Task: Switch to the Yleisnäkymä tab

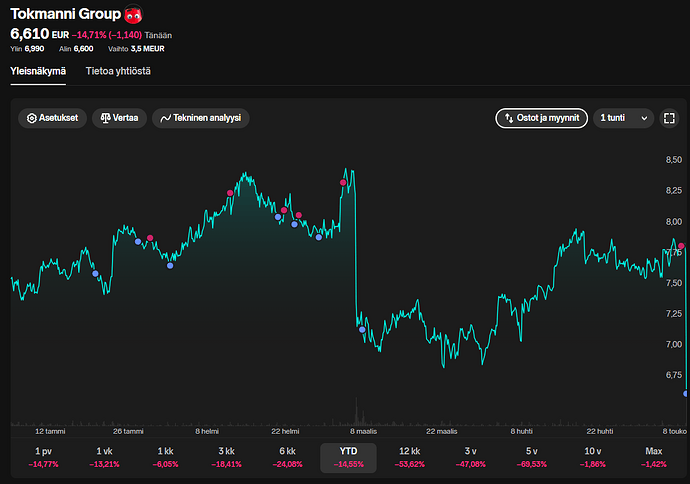Action: [38, 71]
